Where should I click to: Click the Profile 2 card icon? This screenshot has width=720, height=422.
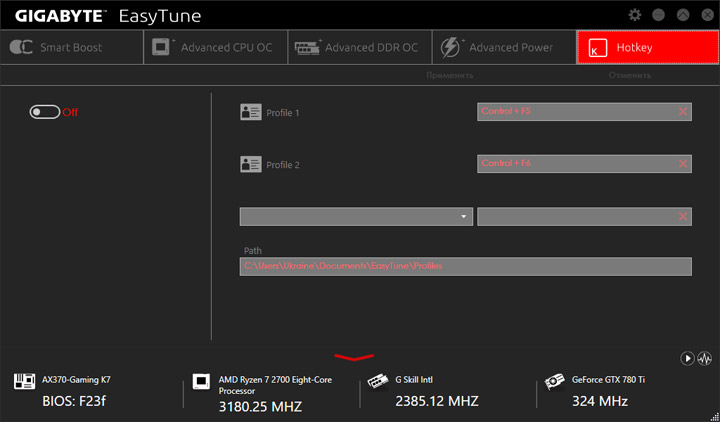(251, 164)
